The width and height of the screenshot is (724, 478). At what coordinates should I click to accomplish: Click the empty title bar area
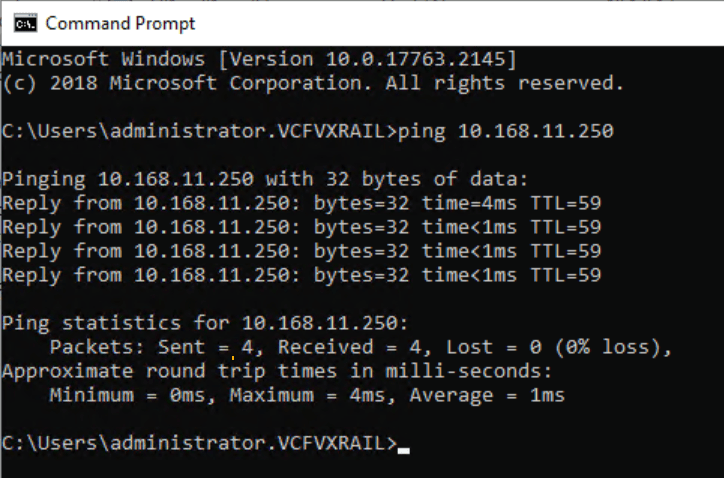(x=450, y=22)
